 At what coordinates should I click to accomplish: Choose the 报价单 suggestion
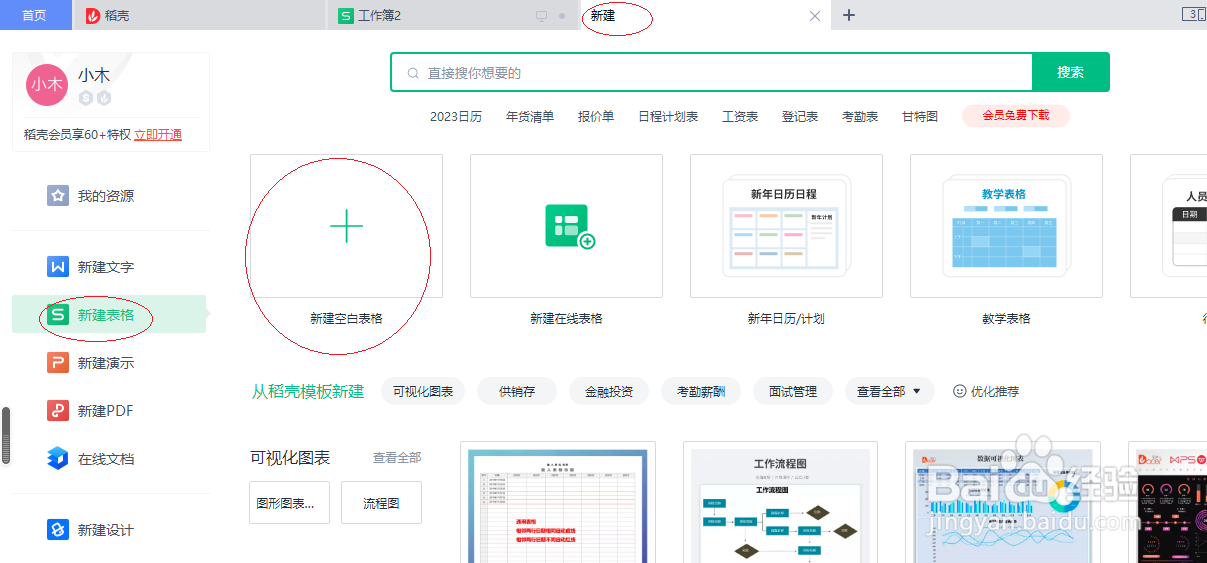596,117
